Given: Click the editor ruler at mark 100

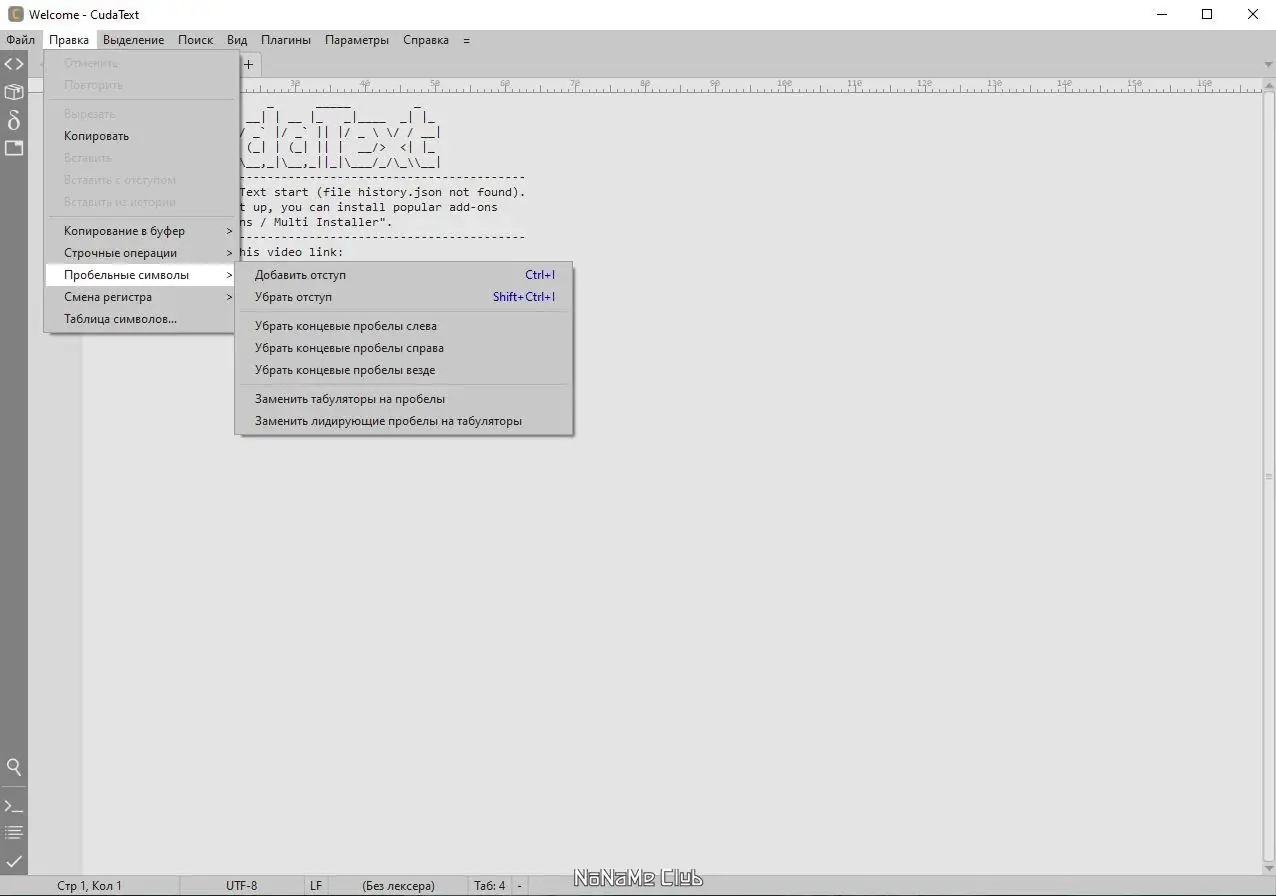Looking at the screenshot, I should tap(784, 84).
